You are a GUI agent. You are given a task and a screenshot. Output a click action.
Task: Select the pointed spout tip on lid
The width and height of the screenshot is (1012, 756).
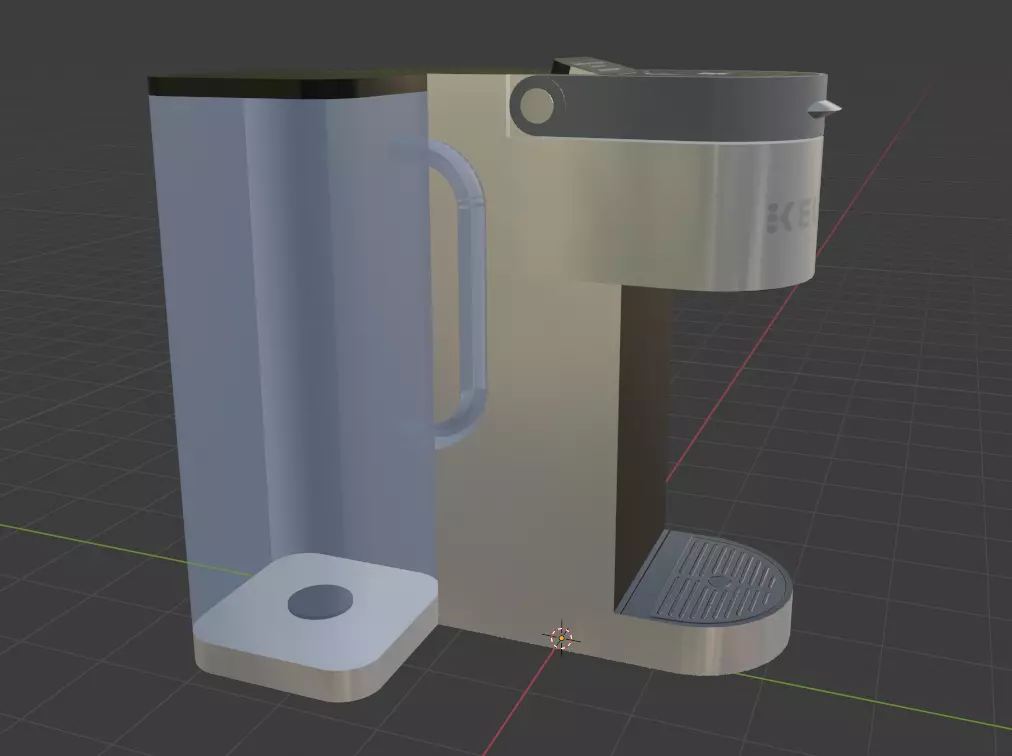coord(824,109)
